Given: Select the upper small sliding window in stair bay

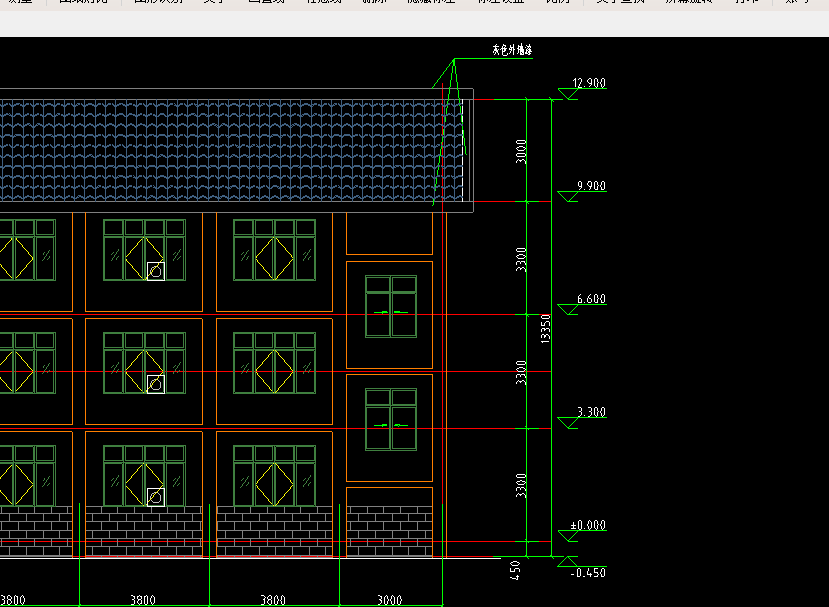Looking at the screenshot, I should point(391,306).
